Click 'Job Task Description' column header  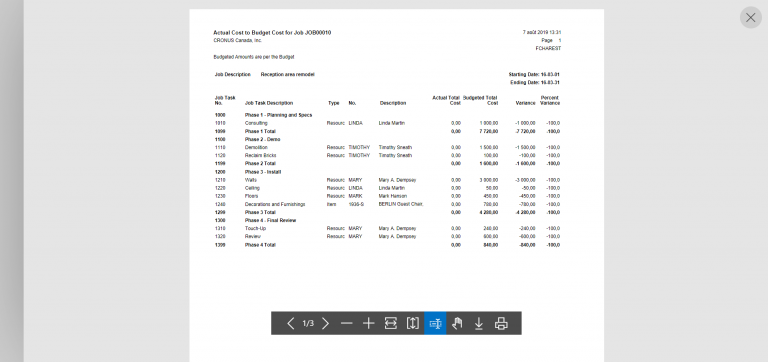[x=269, y=103]
